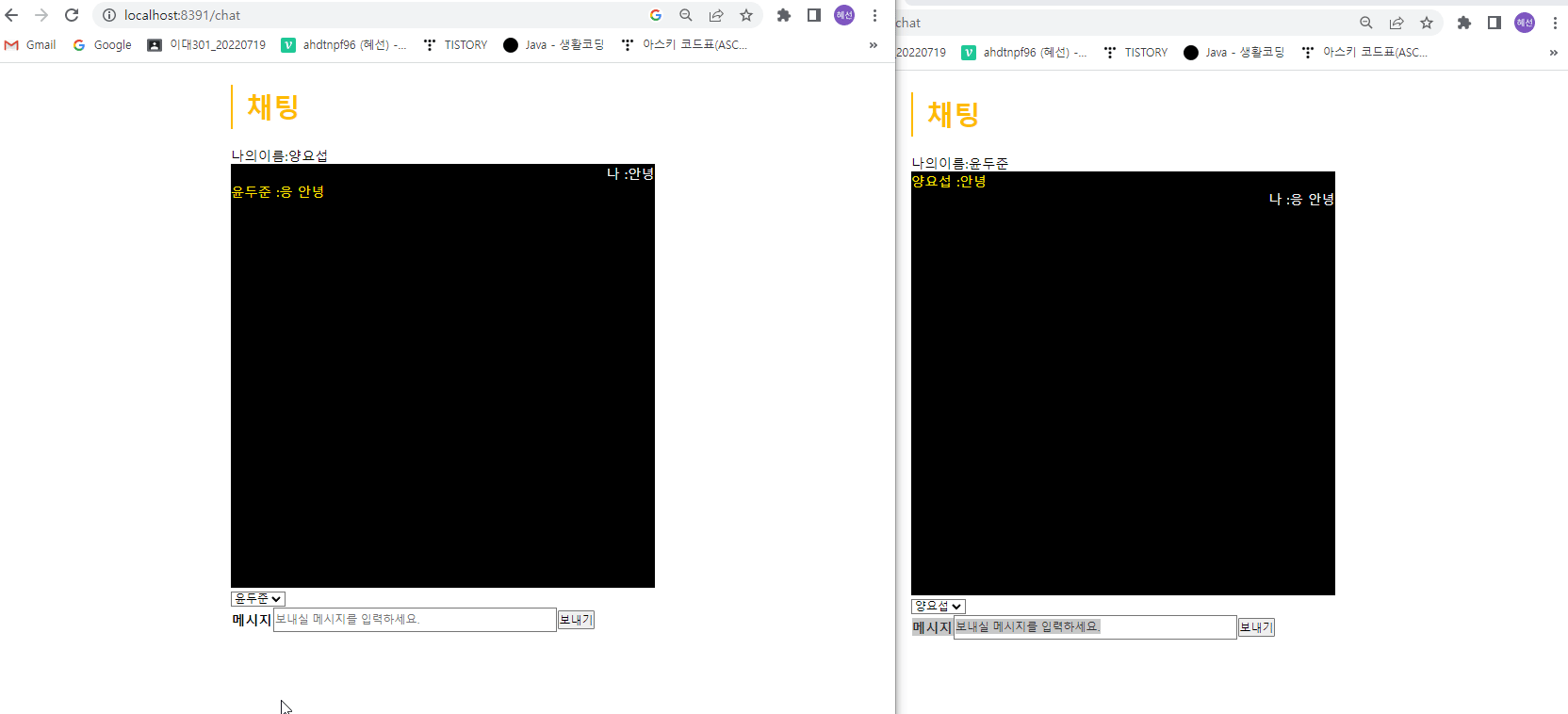1568x714 pixels.
Task: Toggle side panel in left window
Action: [x=814, y=15]
